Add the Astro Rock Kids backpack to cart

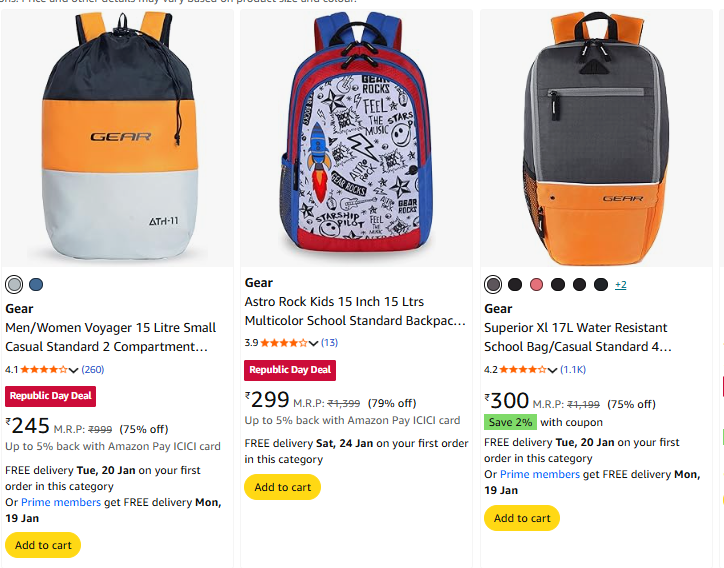282,487
